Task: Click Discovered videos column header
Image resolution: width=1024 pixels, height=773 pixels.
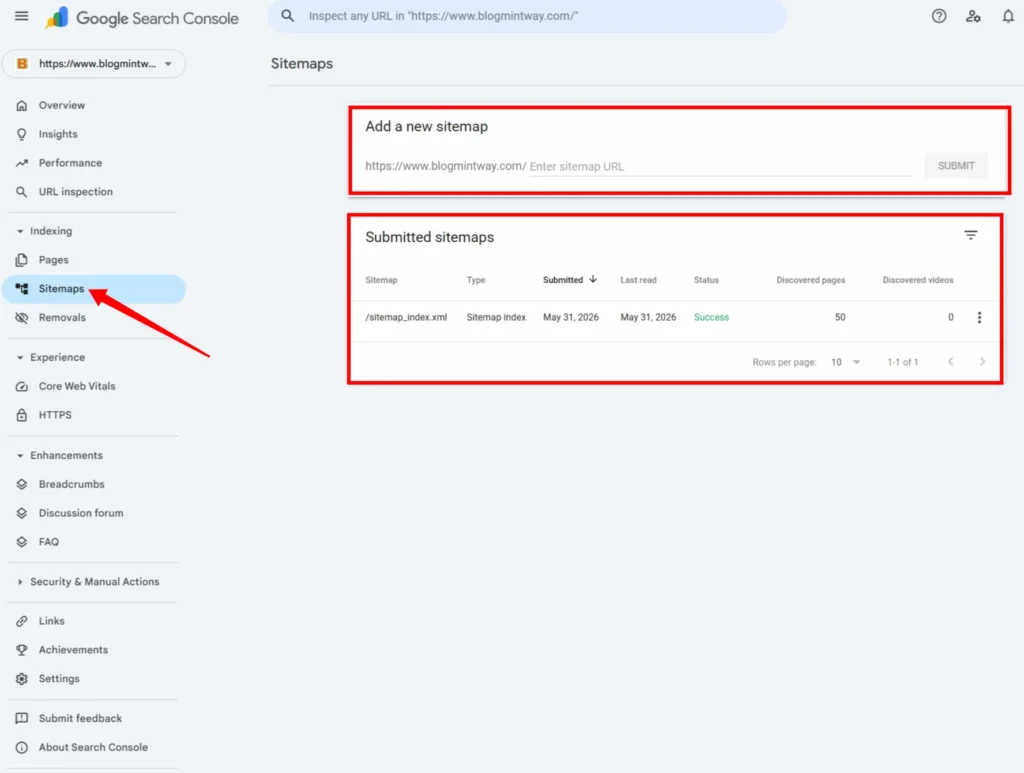Action: pyautogui.click(x=918, y=280)
